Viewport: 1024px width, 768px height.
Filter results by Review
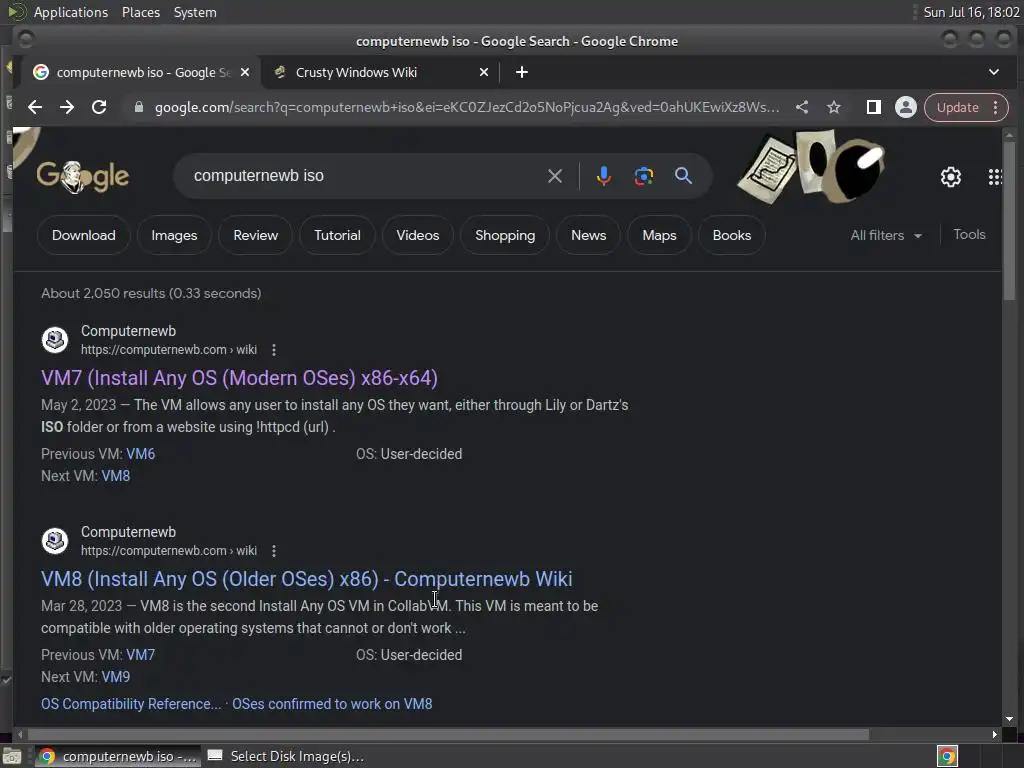[255, 235]
